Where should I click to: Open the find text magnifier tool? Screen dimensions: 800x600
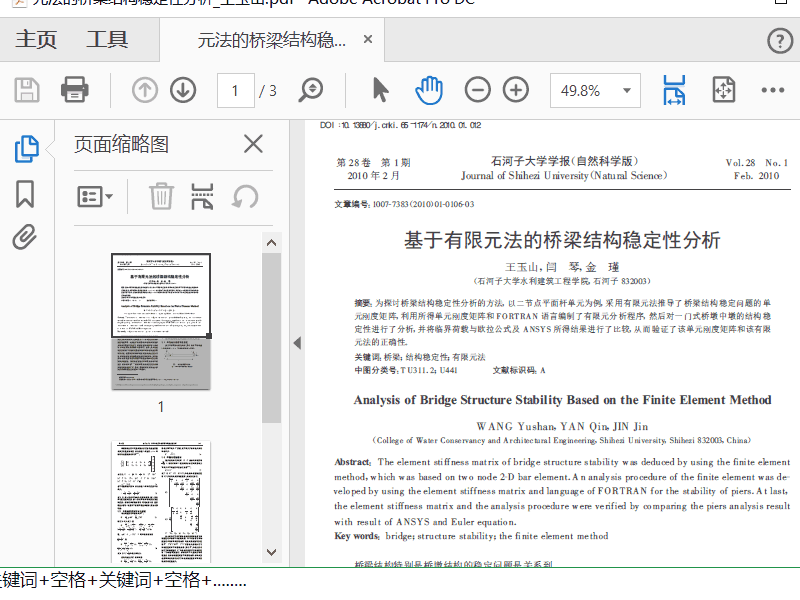[x=310, y=90]
